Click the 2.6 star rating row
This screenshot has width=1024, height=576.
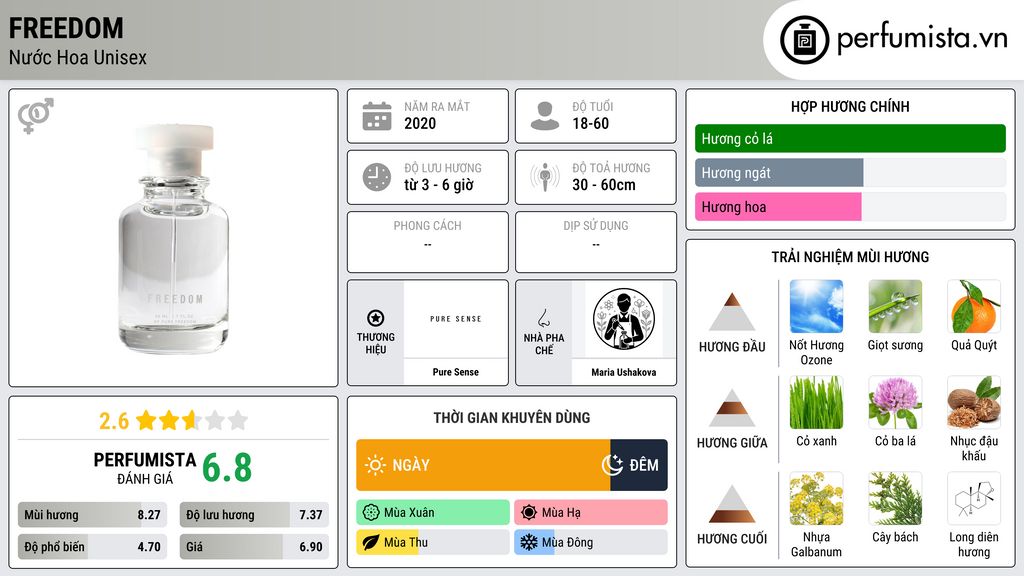[x=174, y=421]
